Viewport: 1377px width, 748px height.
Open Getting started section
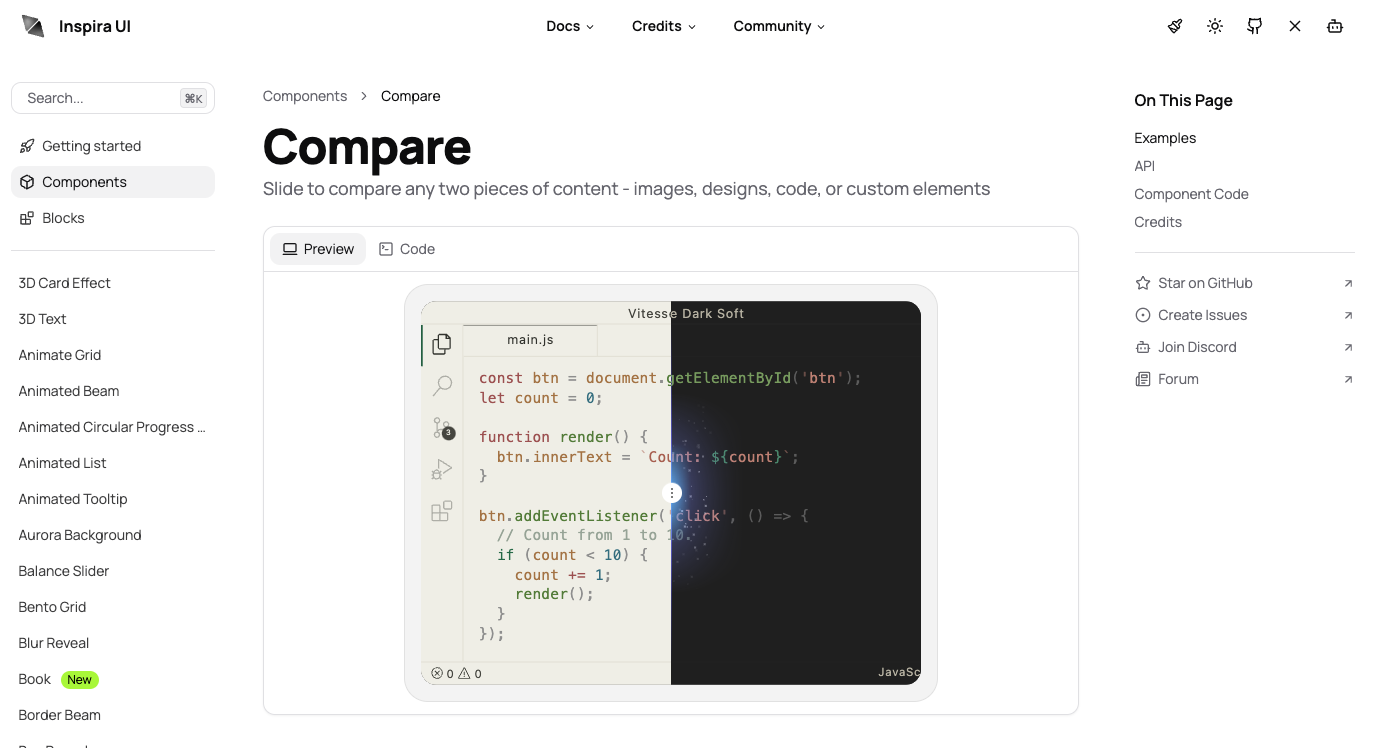(91, 146)
